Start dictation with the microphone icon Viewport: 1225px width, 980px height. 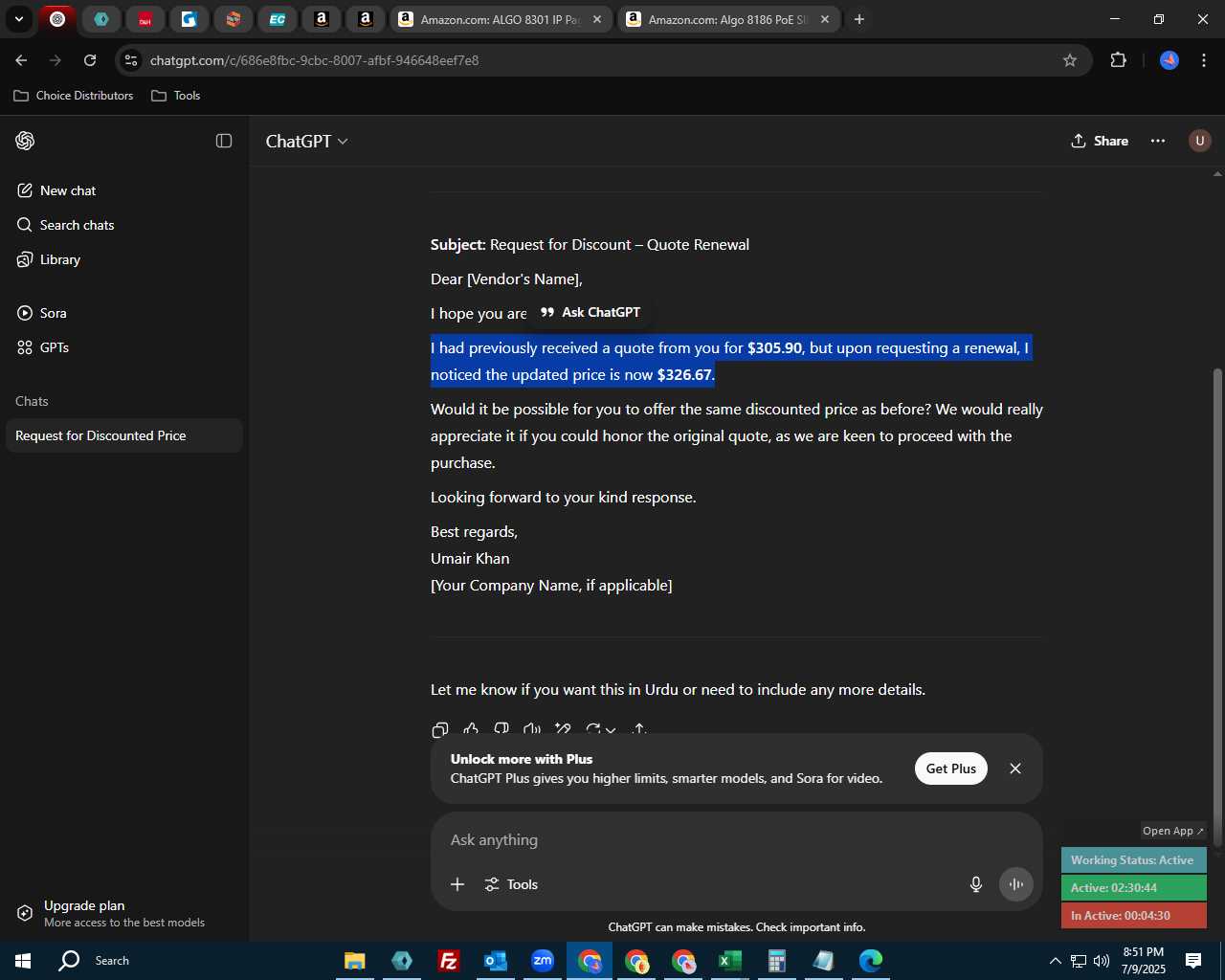(x=976, y=884)
